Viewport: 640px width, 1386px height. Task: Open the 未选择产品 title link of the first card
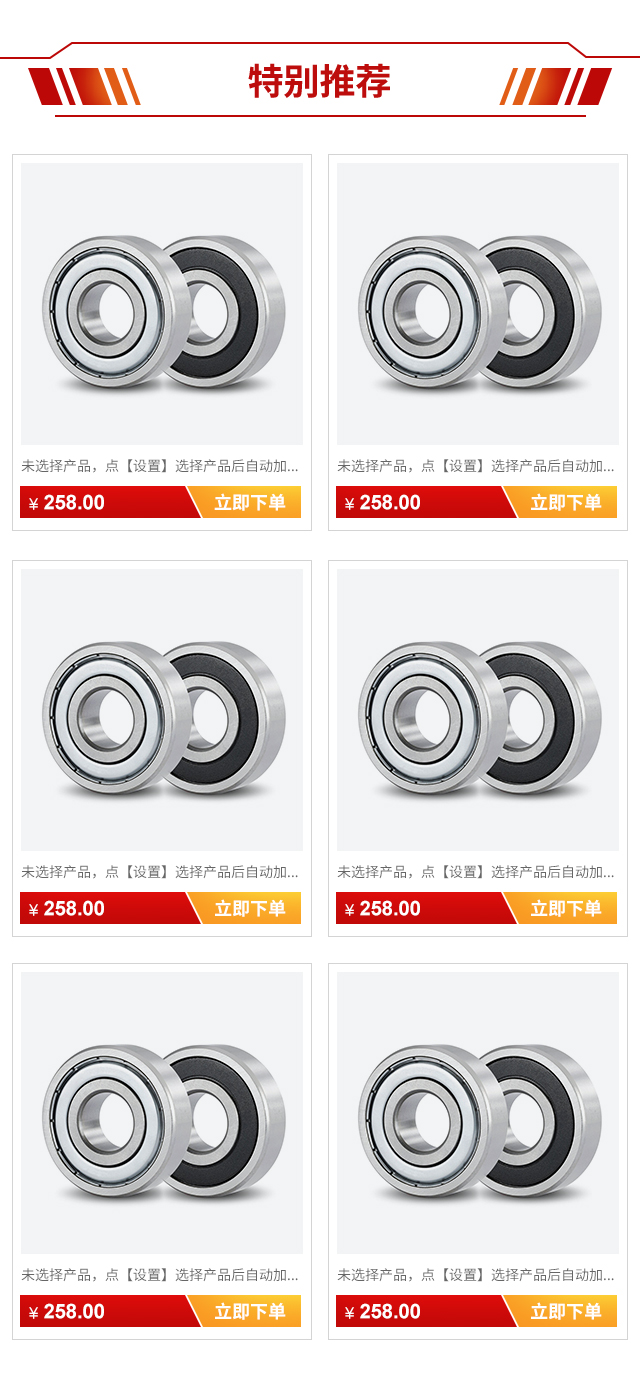[160, 466]
